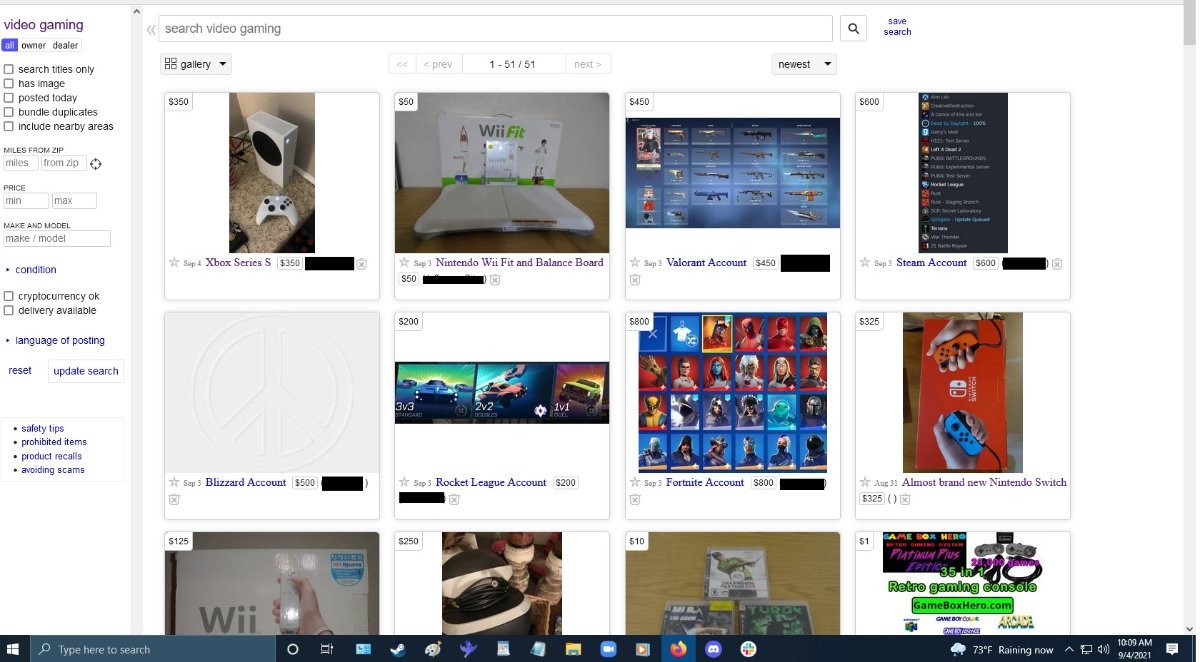
Task: Open the Fortnite Account listing title
Action: coord(705,483)
